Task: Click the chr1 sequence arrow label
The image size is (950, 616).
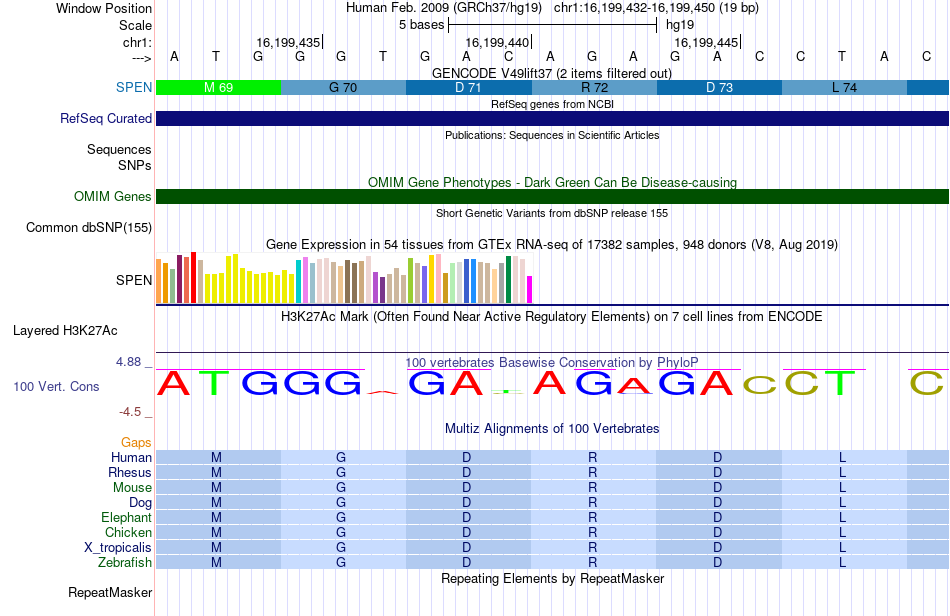Action: pyautogui.click(x=142, y=58)
